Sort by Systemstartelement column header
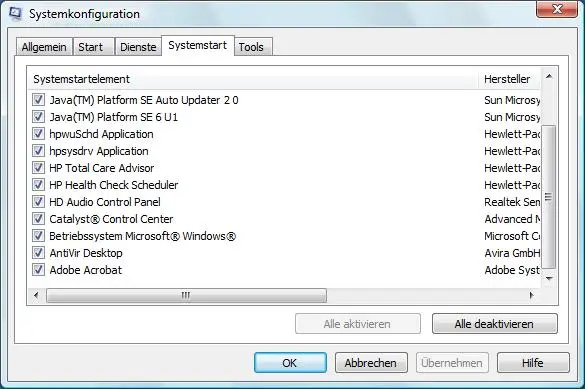The width and height of the screenshot is (585, 389). tap(253, 79)
